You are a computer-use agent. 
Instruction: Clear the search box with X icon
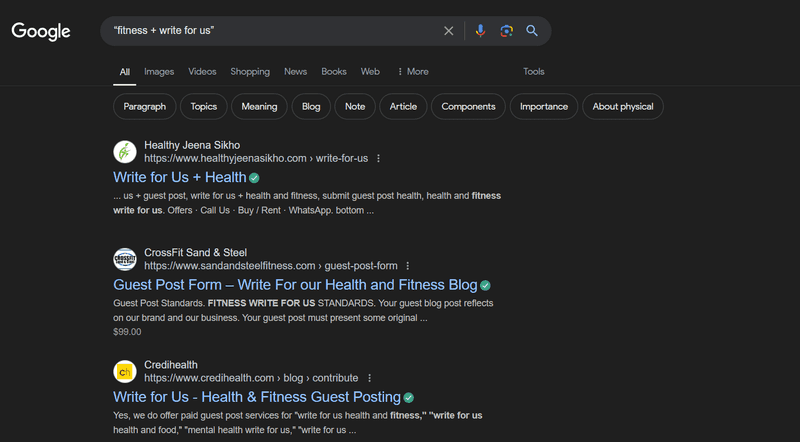pos(448,31)
